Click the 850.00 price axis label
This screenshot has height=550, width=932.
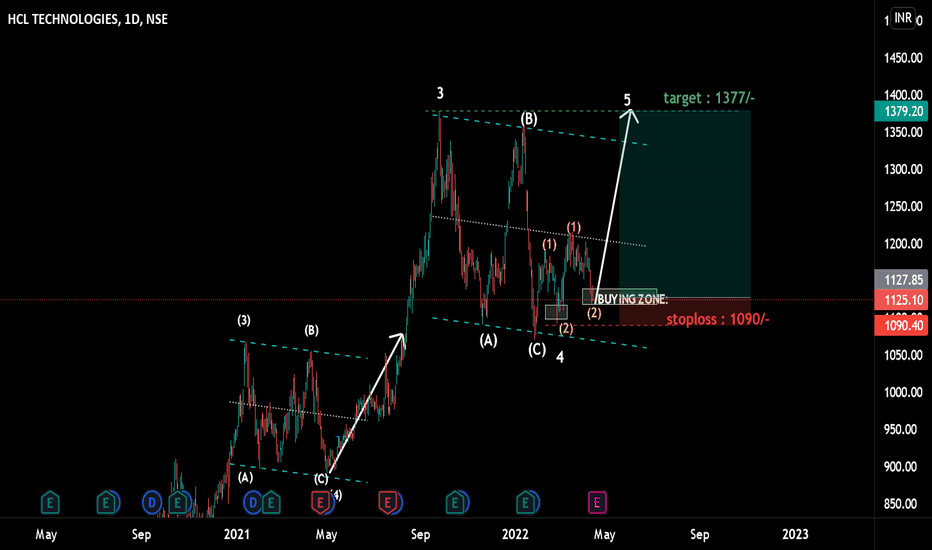(x=903, y=504)
